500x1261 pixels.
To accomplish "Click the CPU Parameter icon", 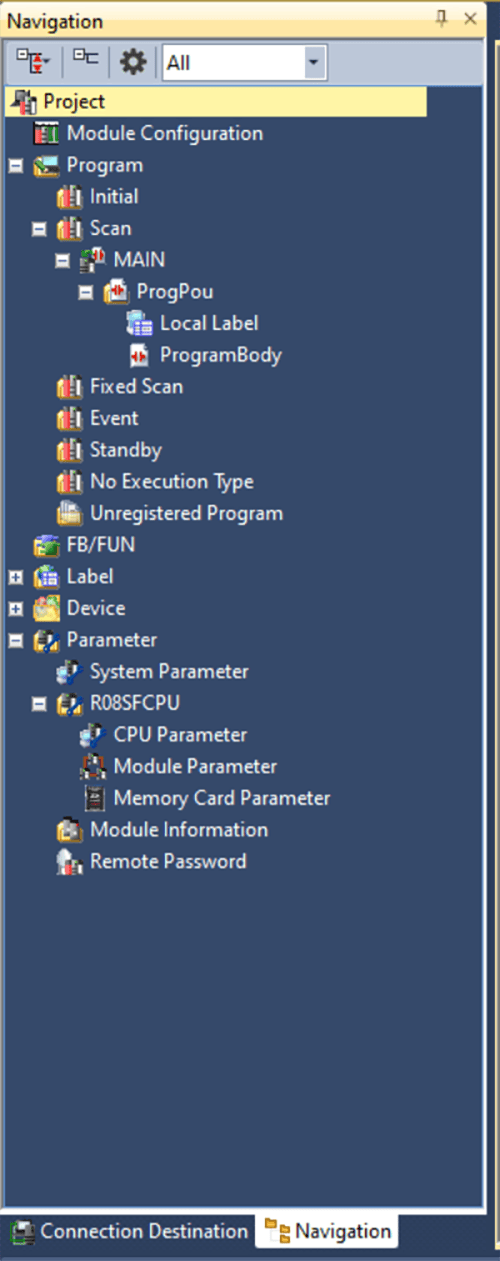I will pyautogui.click(x=93, y=735).
